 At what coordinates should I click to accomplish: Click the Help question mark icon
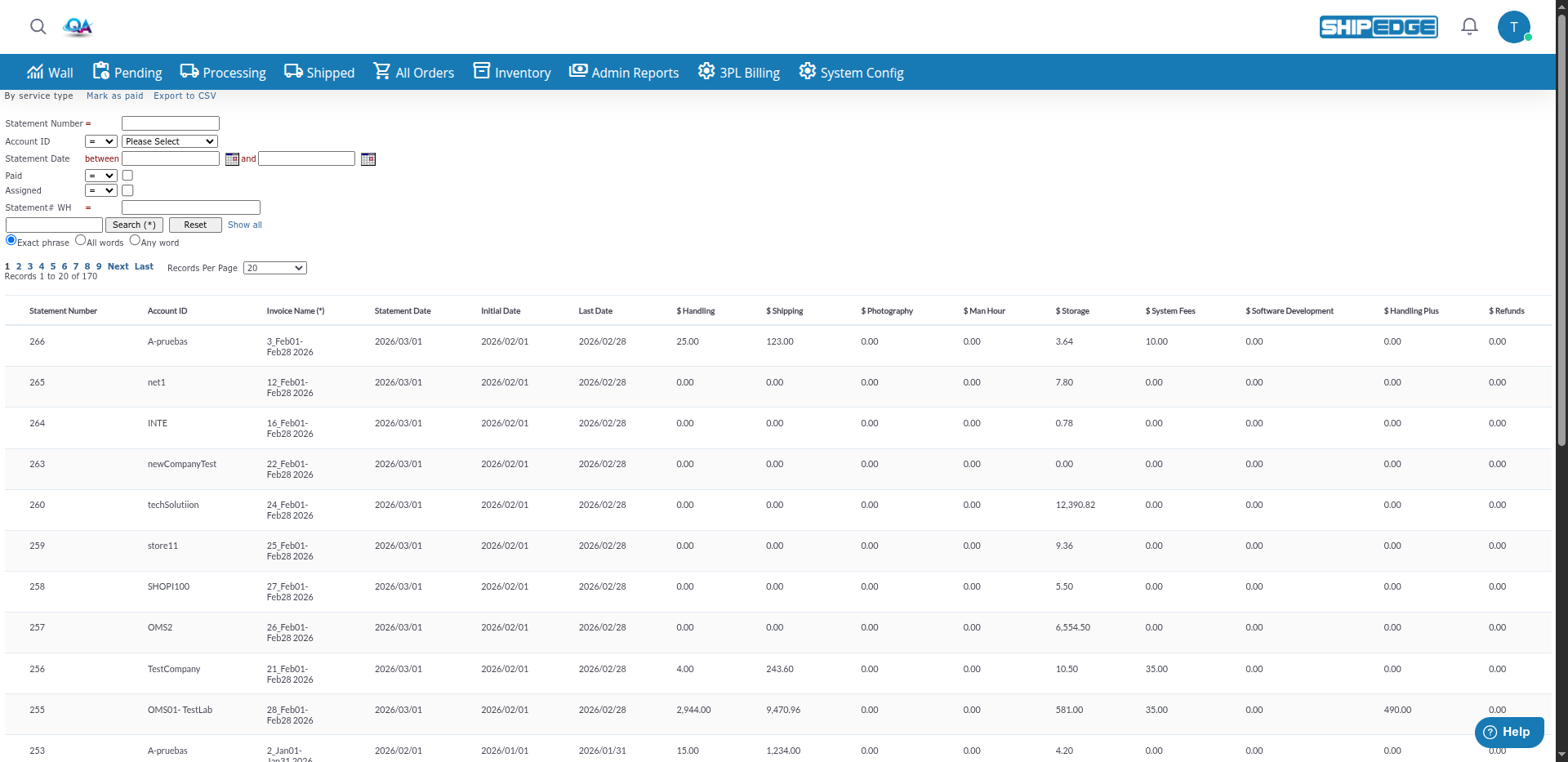[1490, 732]
